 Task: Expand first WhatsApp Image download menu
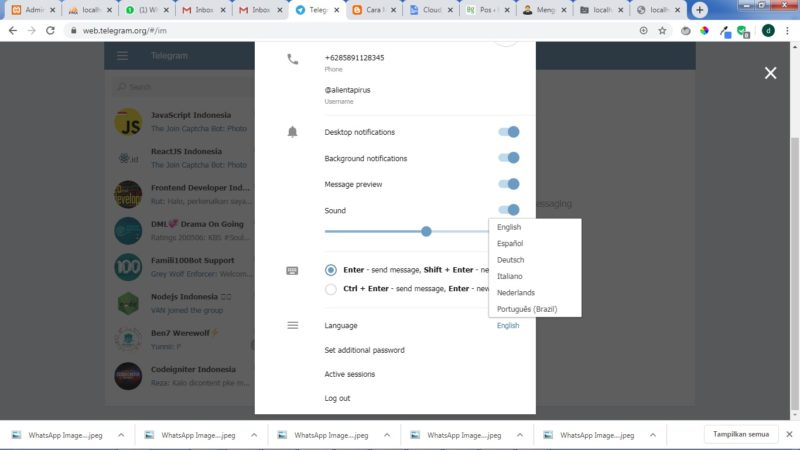[x=121, y=435]
